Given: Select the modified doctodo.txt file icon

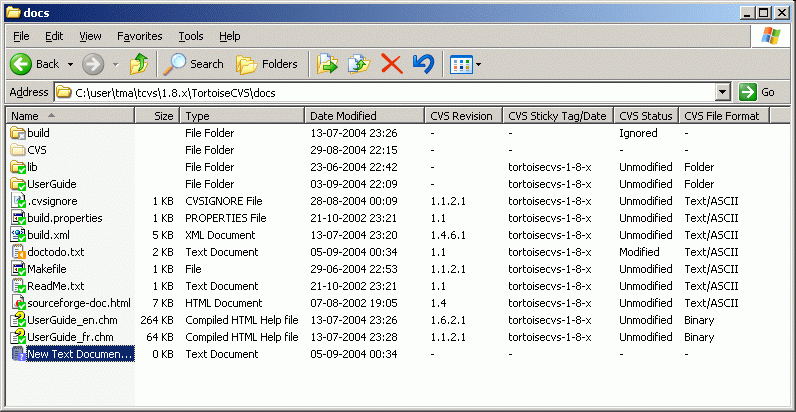Looking at the screenshot, I should click(18, 252).
